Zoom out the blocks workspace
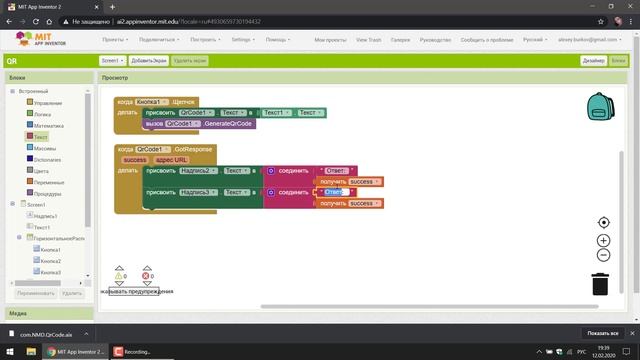Image resolution: width=640 pixels, height=360 pixels. [x=603, y=255]
